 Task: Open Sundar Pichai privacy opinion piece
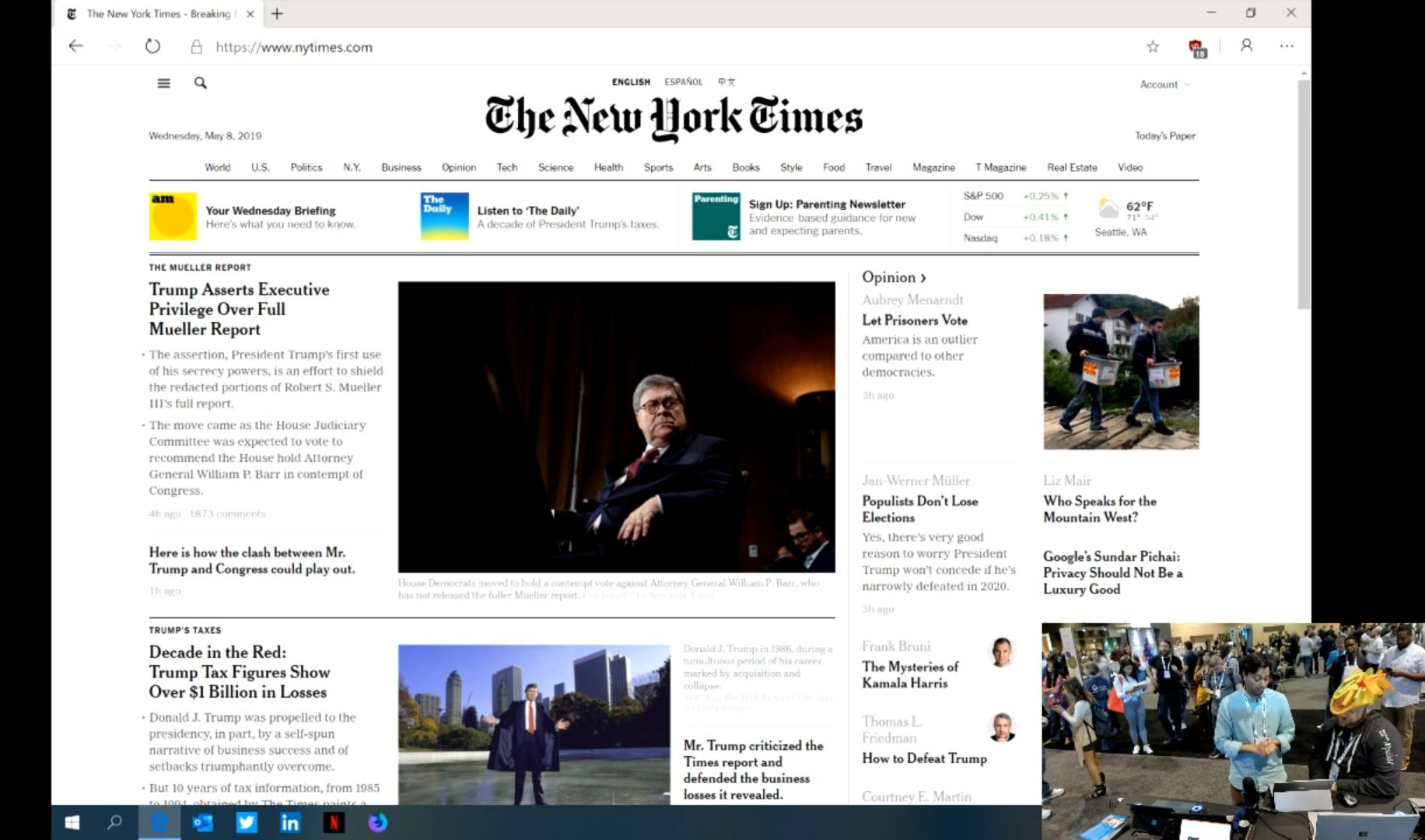(x=1112, y=572)
